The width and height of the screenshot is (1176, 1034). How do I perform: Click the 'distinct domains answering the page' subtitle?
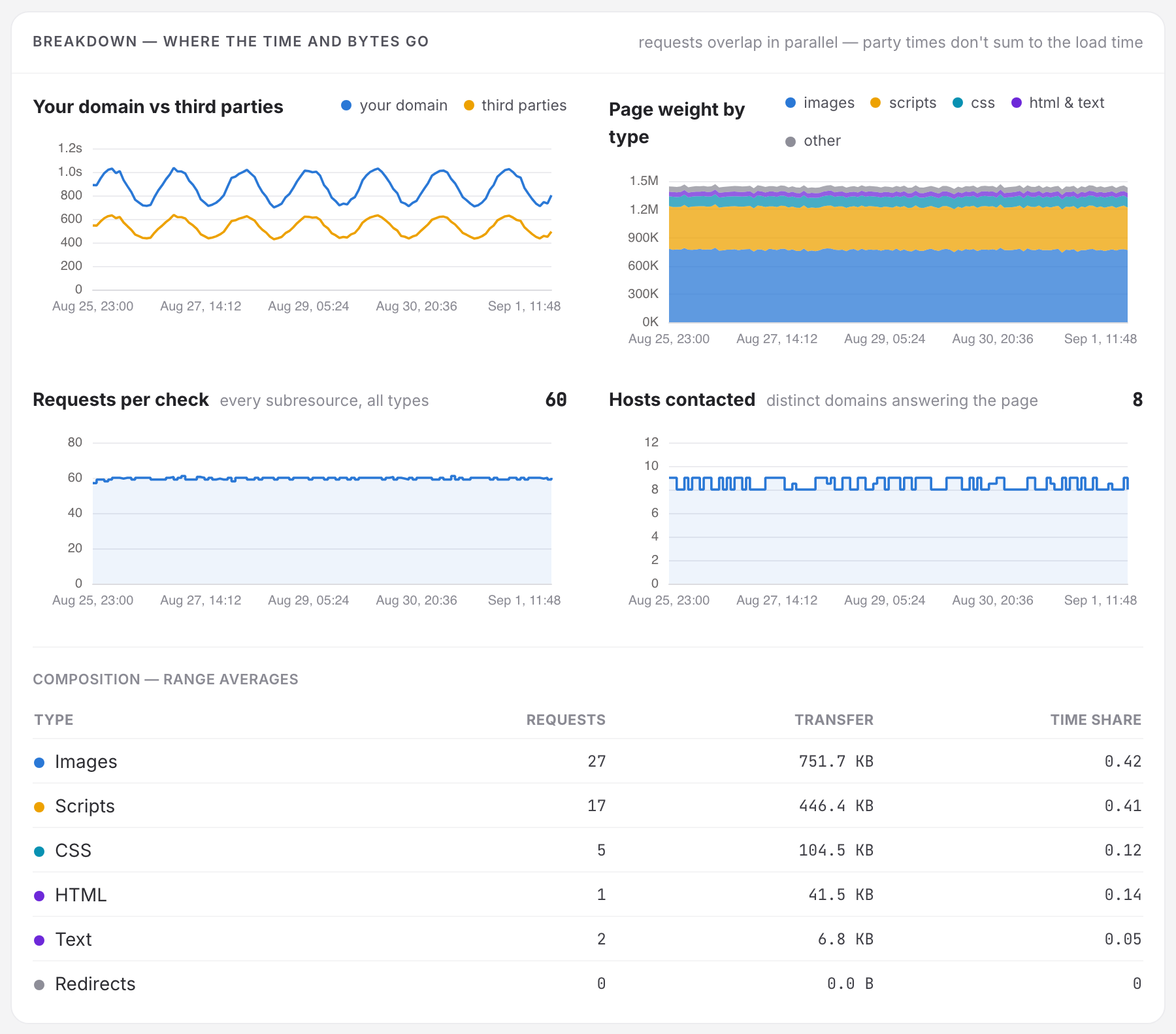tap(902, 401)
